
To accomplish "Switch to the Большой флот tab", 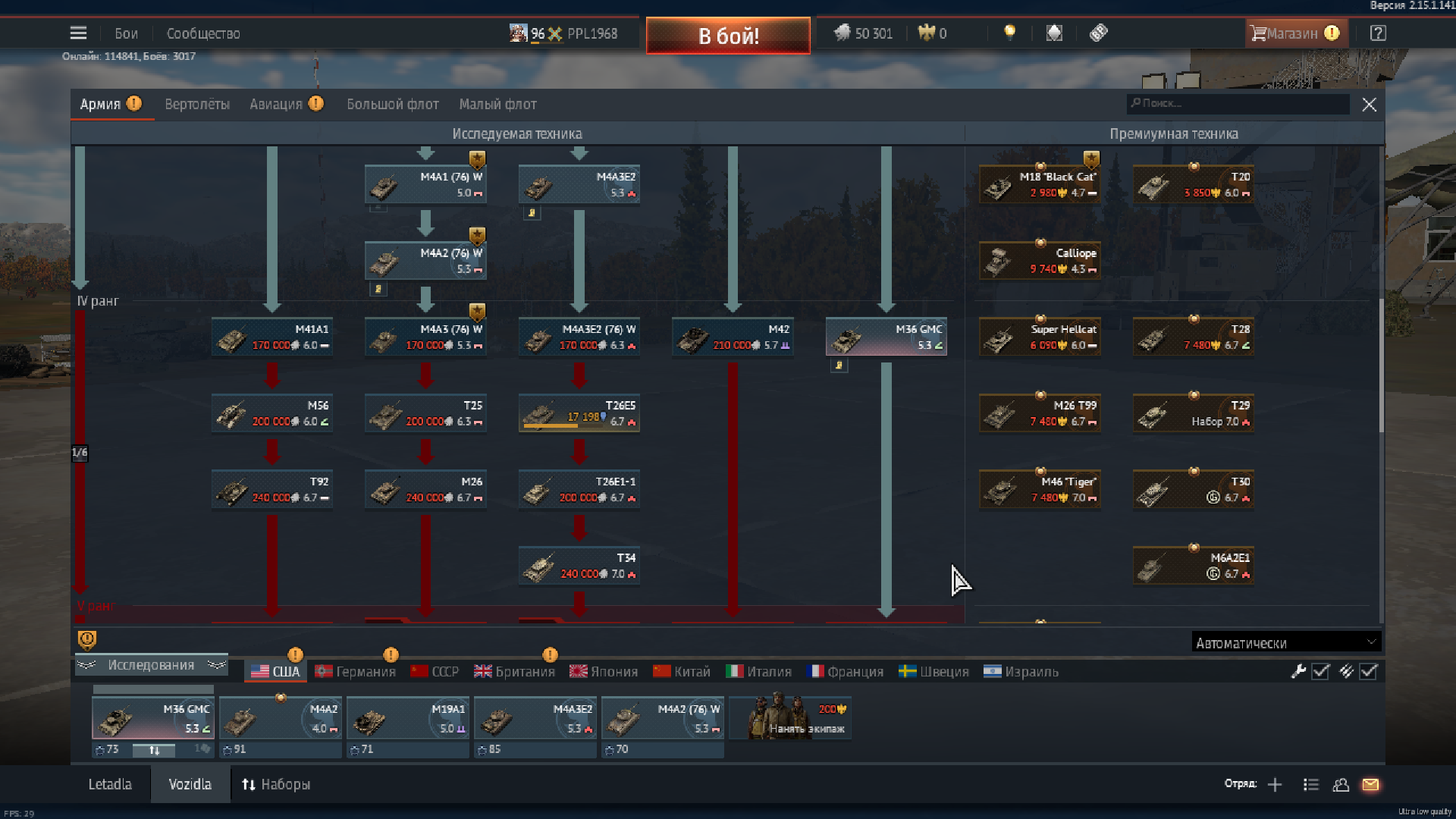I will [393, 104].
